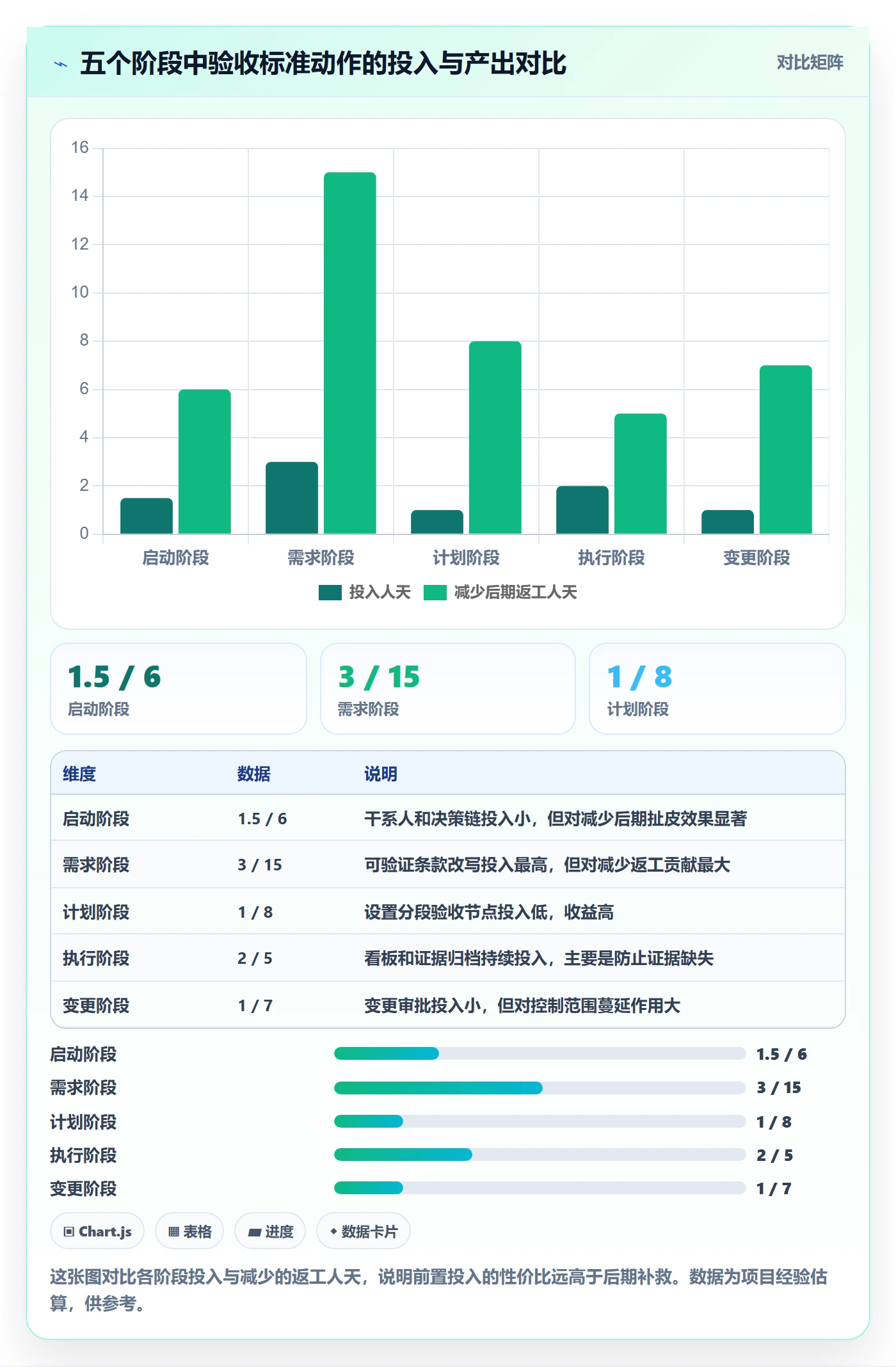This screenshot has width=896, height=1367.
Task: Click the chart title 五个阶段中验收标准动作的投入与产出对比
Action: [x=323, y=63]
